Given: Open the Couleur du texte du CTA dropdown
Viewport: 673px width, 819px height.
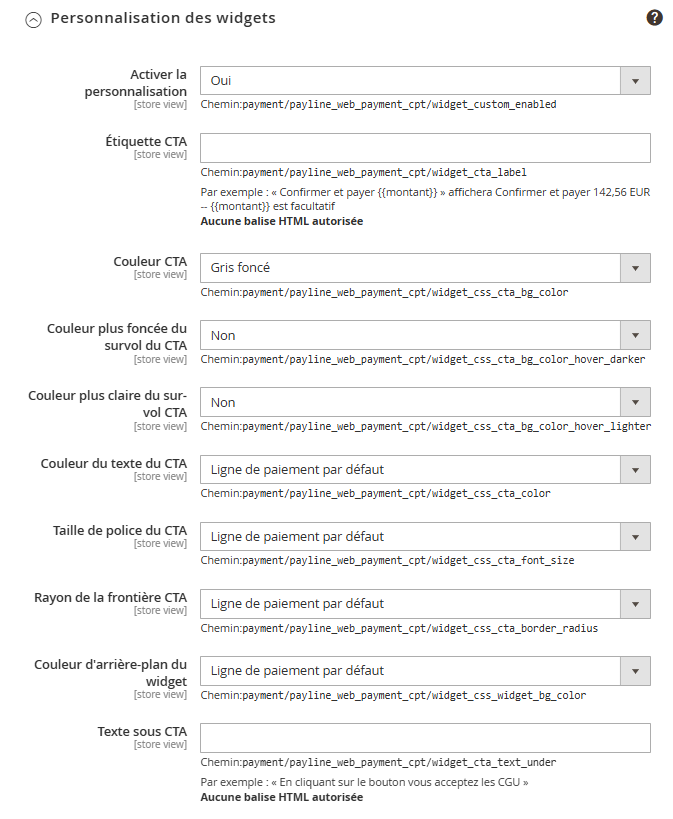Looking at the screenshot, I should (x=425, y=469).
